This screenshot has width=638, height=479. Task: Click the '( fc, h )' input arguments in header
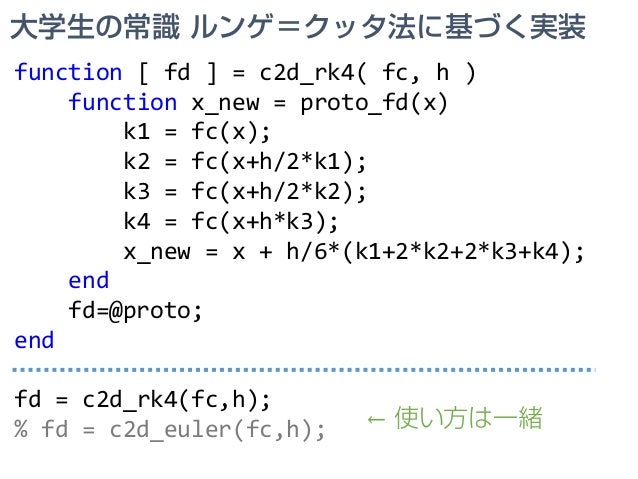418,73
